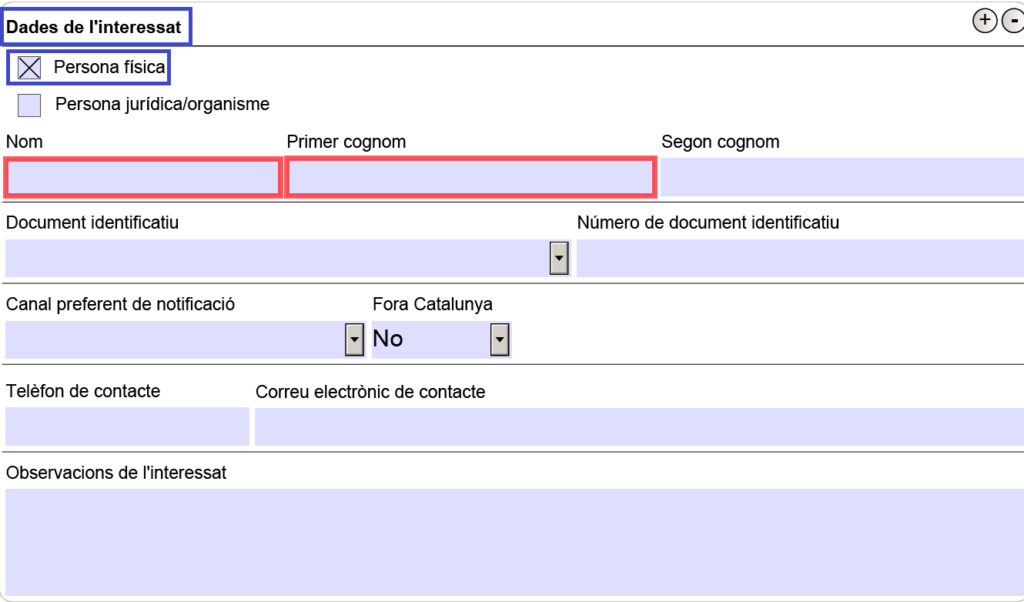This screenshot has height=602, width=1024.
Task: Click the 'Correu electrònic de contacte' label text
Action: [x=370, y=392]
